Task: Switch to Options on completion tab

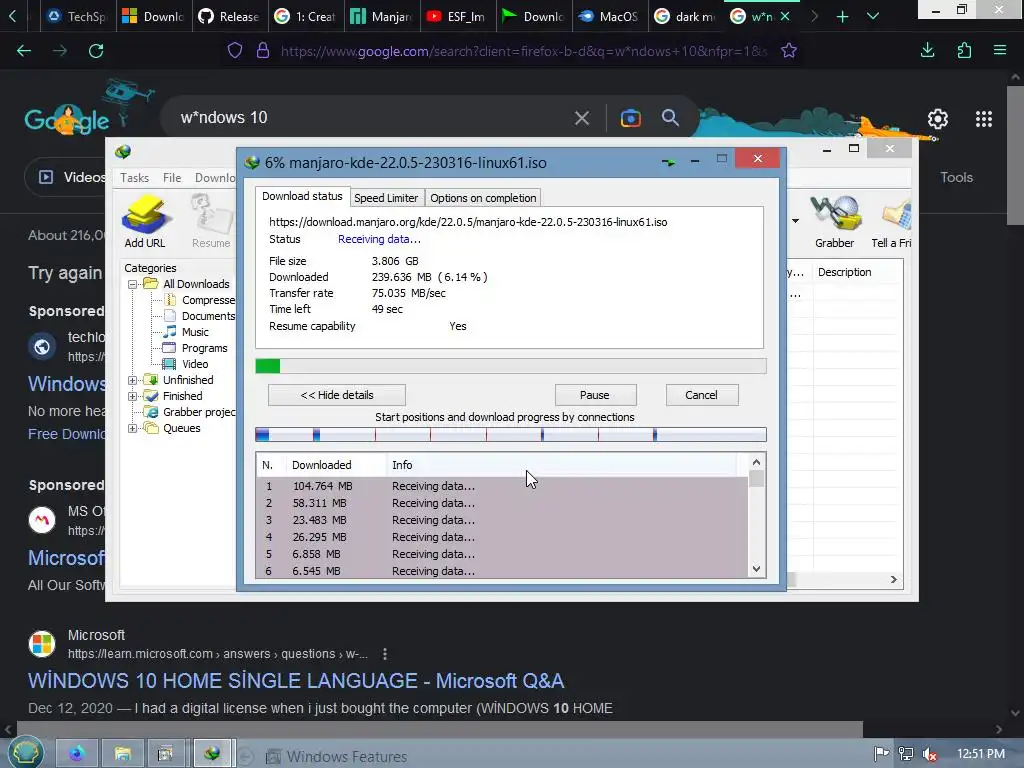Action: (x=483, y=198)
